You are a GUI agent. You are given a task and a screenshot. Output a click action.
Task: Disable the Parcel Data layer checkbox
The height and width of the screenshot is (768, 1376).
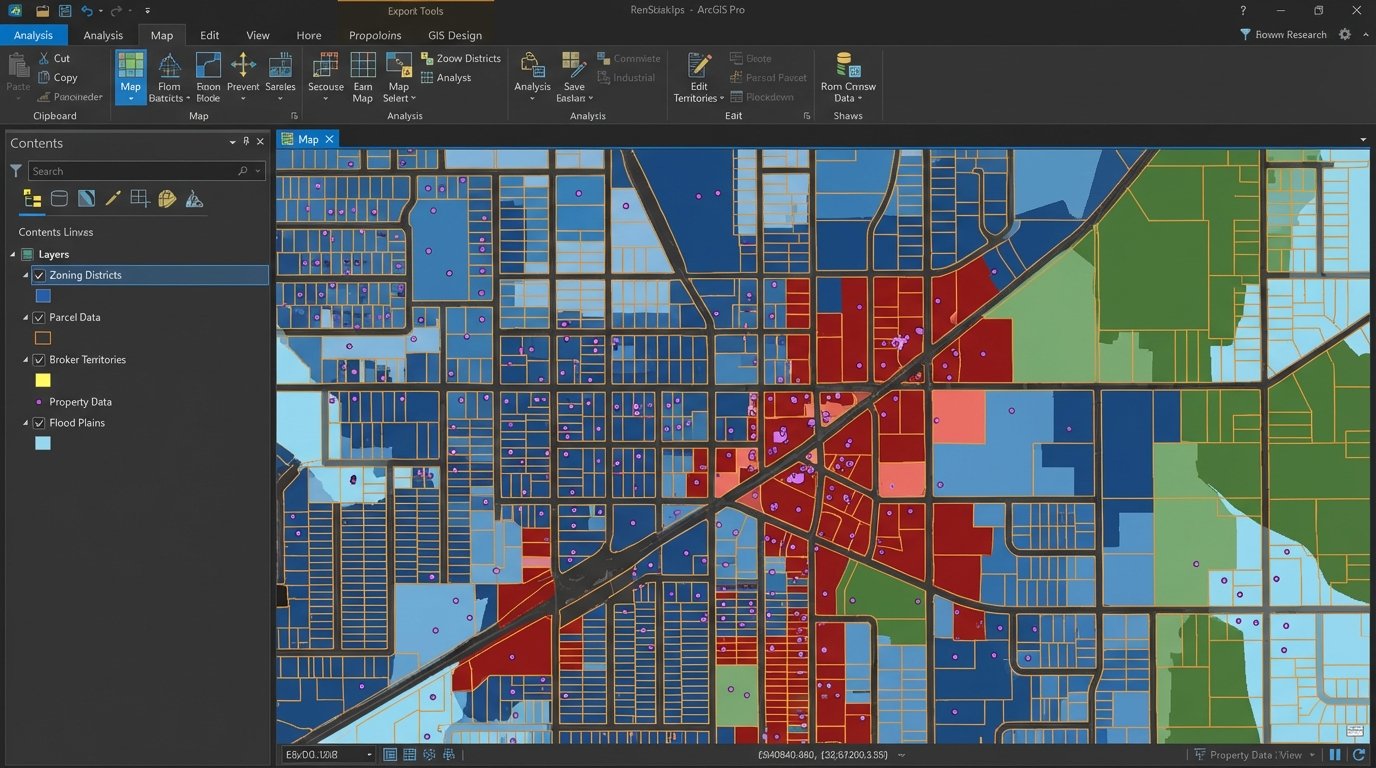pyautogui.click(x=39, y=317)
